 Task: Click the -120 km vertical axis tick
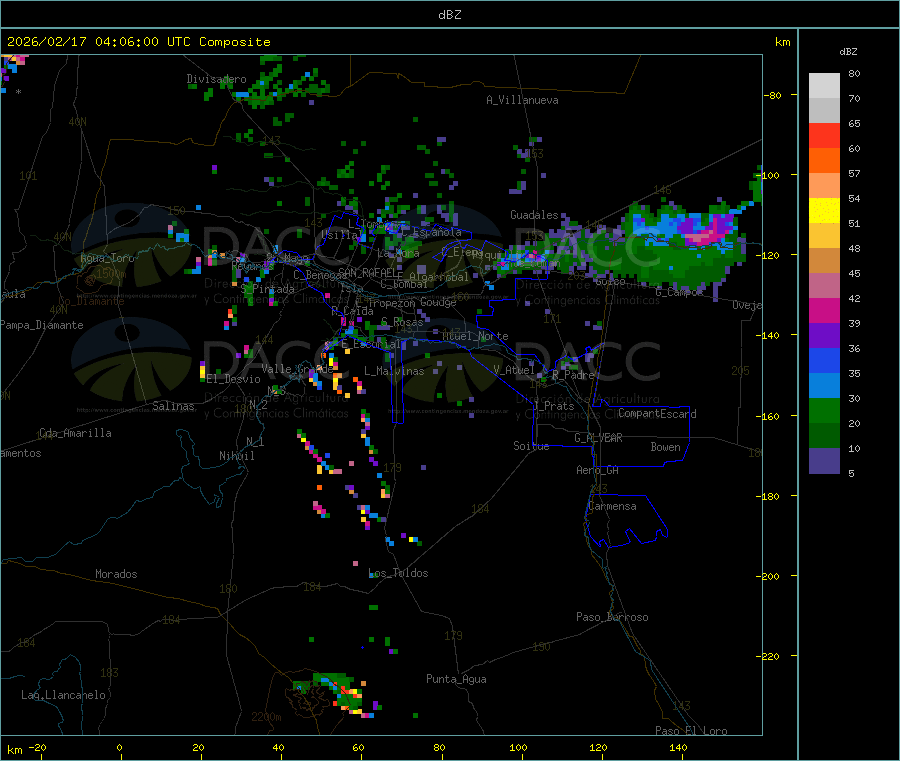coord(769,255)
